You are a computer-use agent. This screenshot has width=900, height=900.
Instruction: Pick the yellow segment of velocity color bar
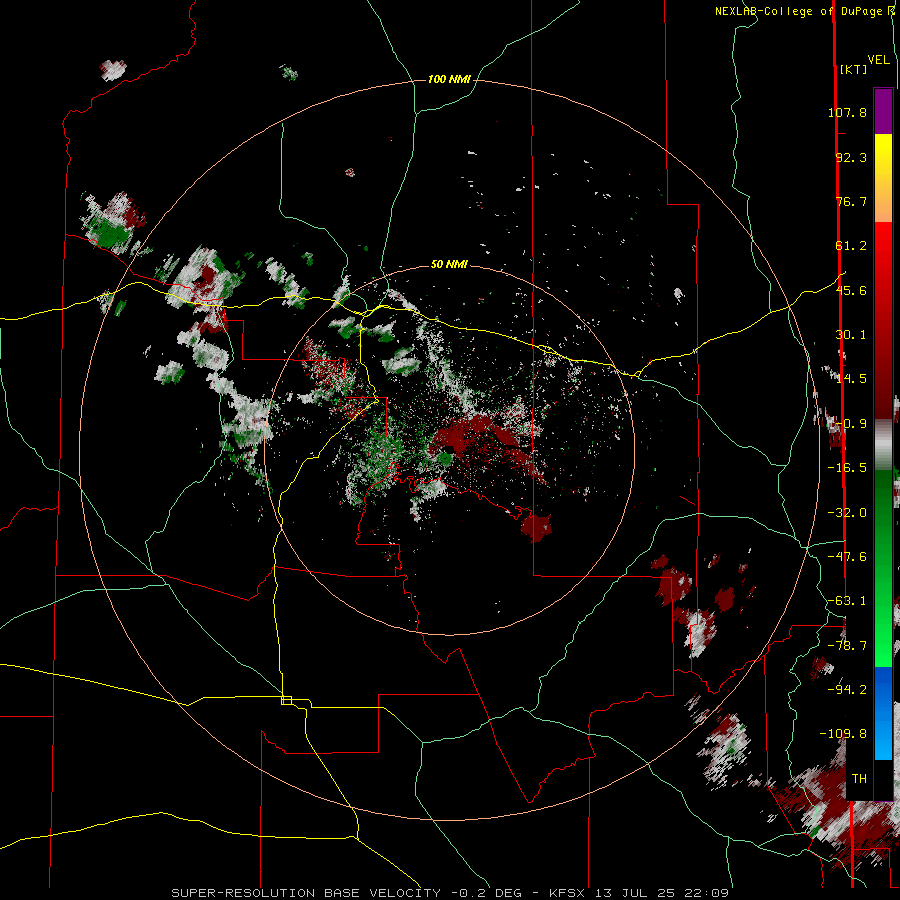click(x=883, y=178)
